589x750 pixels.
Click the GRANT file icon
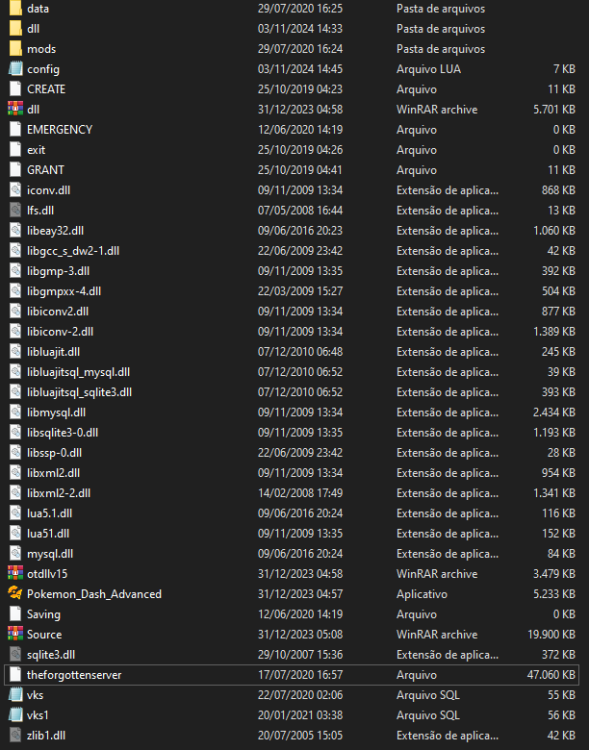(x=15, y=170)
